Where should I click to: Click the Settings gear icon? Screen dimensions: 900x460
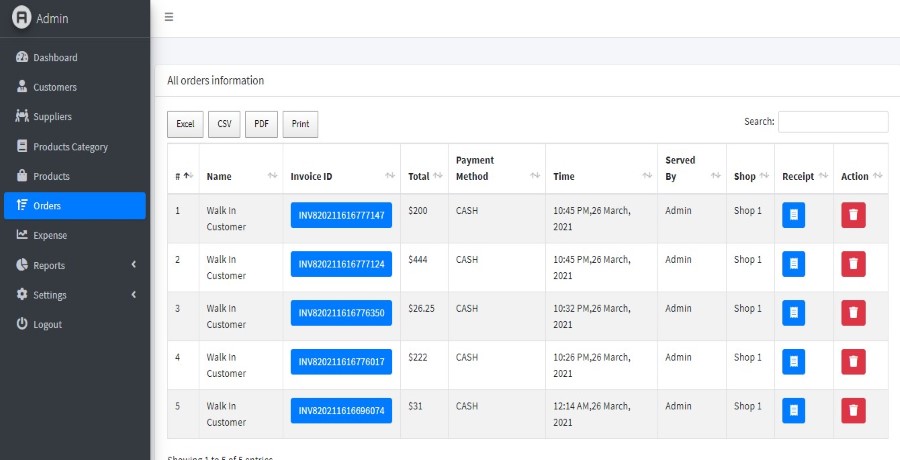tap(22, 294)
